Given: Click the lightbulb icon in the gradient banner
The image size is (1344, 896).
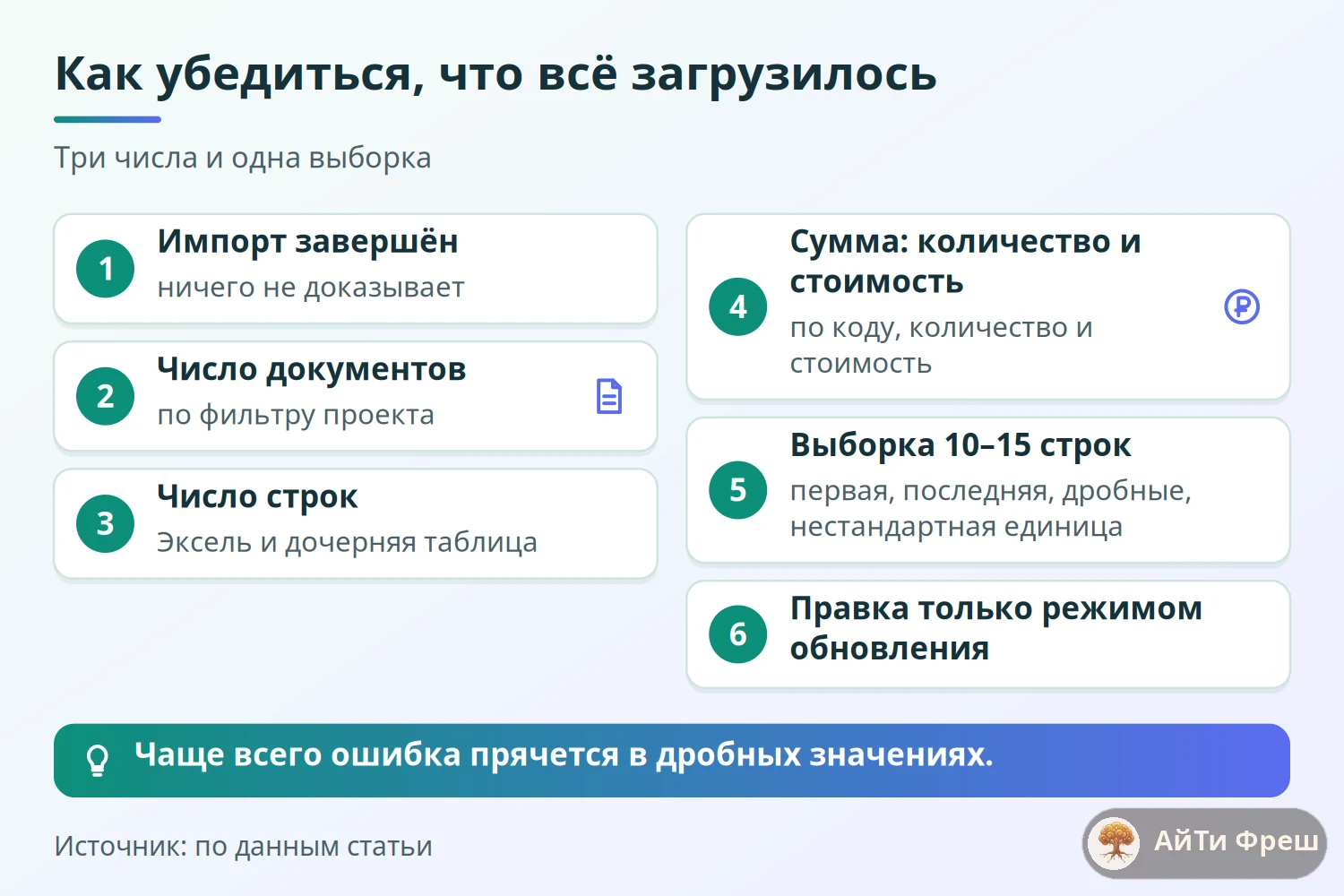Looking at the screenshot, I should pyautogui.click(x=97, y=761).
